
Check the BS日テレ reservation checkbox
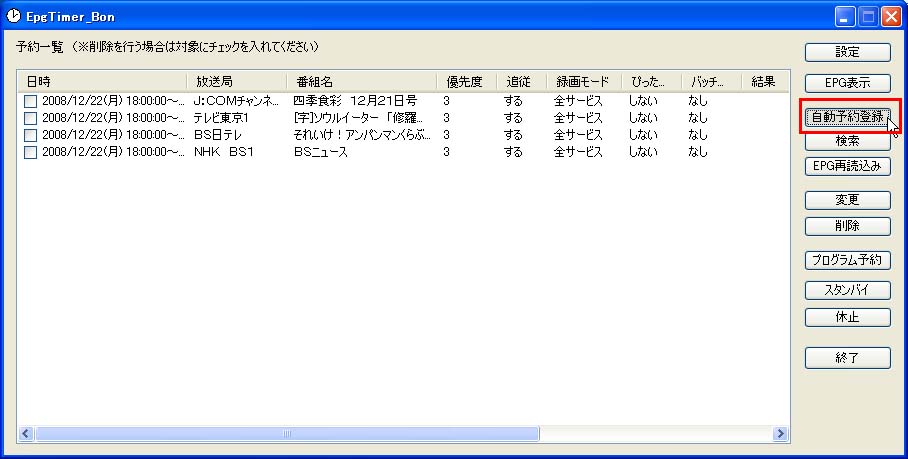pos(30,135)
